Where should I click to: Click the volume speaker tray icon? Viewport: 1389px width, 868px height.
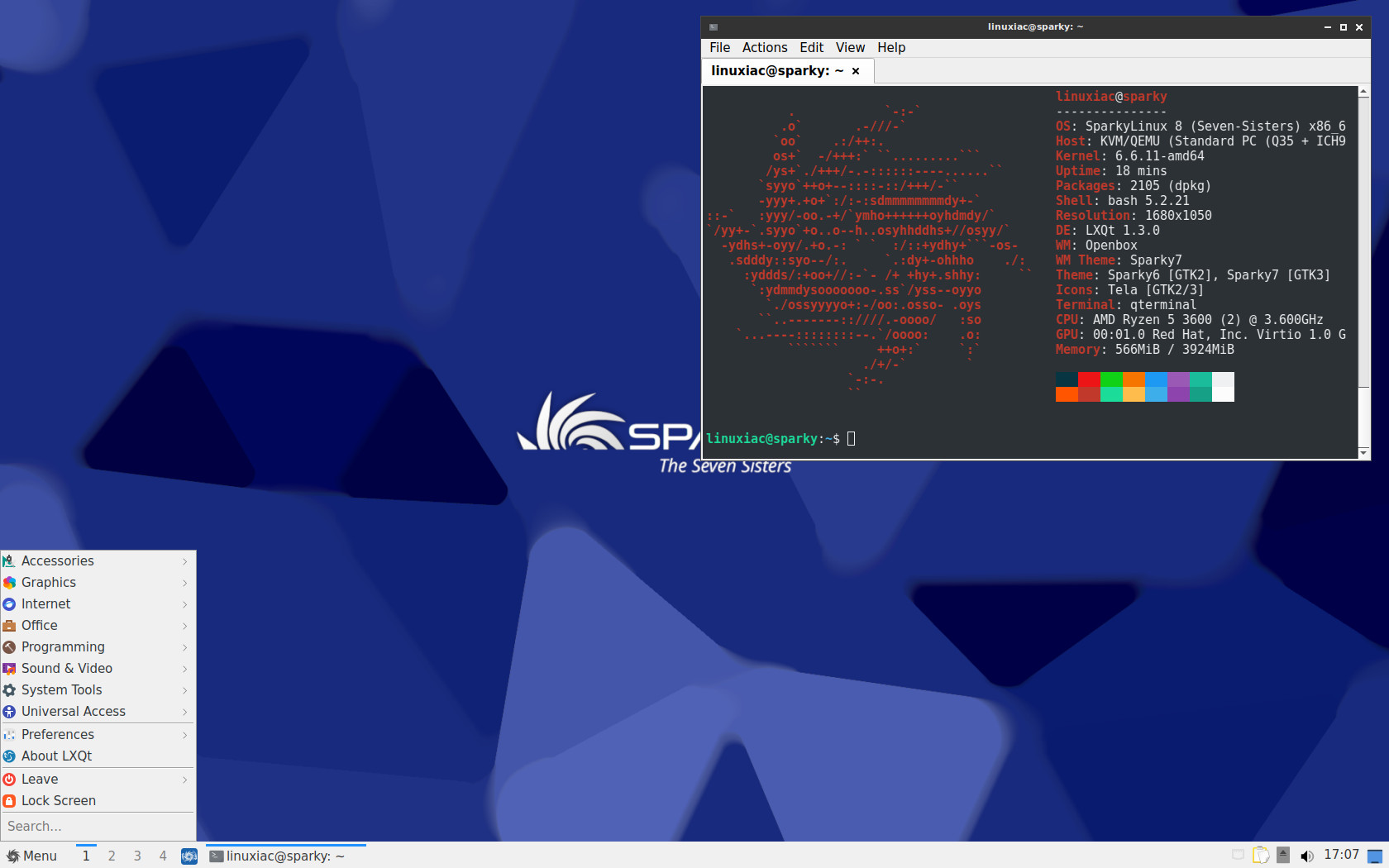click(x=1306, y=856)
